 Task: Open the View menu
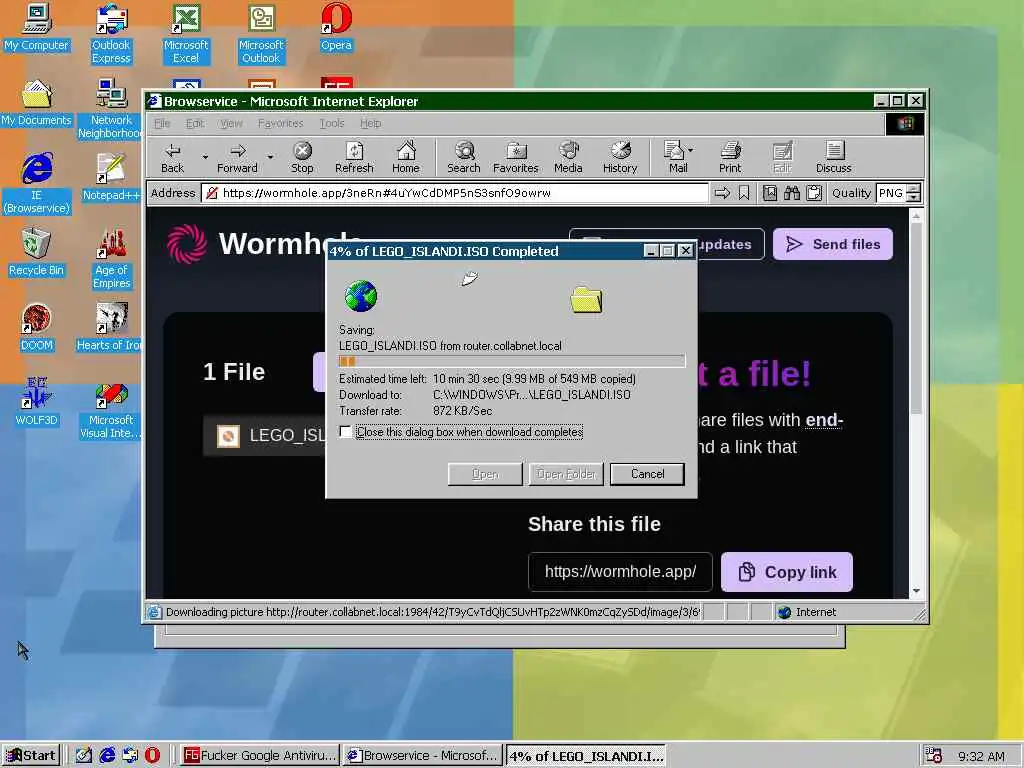click(231, 123)
